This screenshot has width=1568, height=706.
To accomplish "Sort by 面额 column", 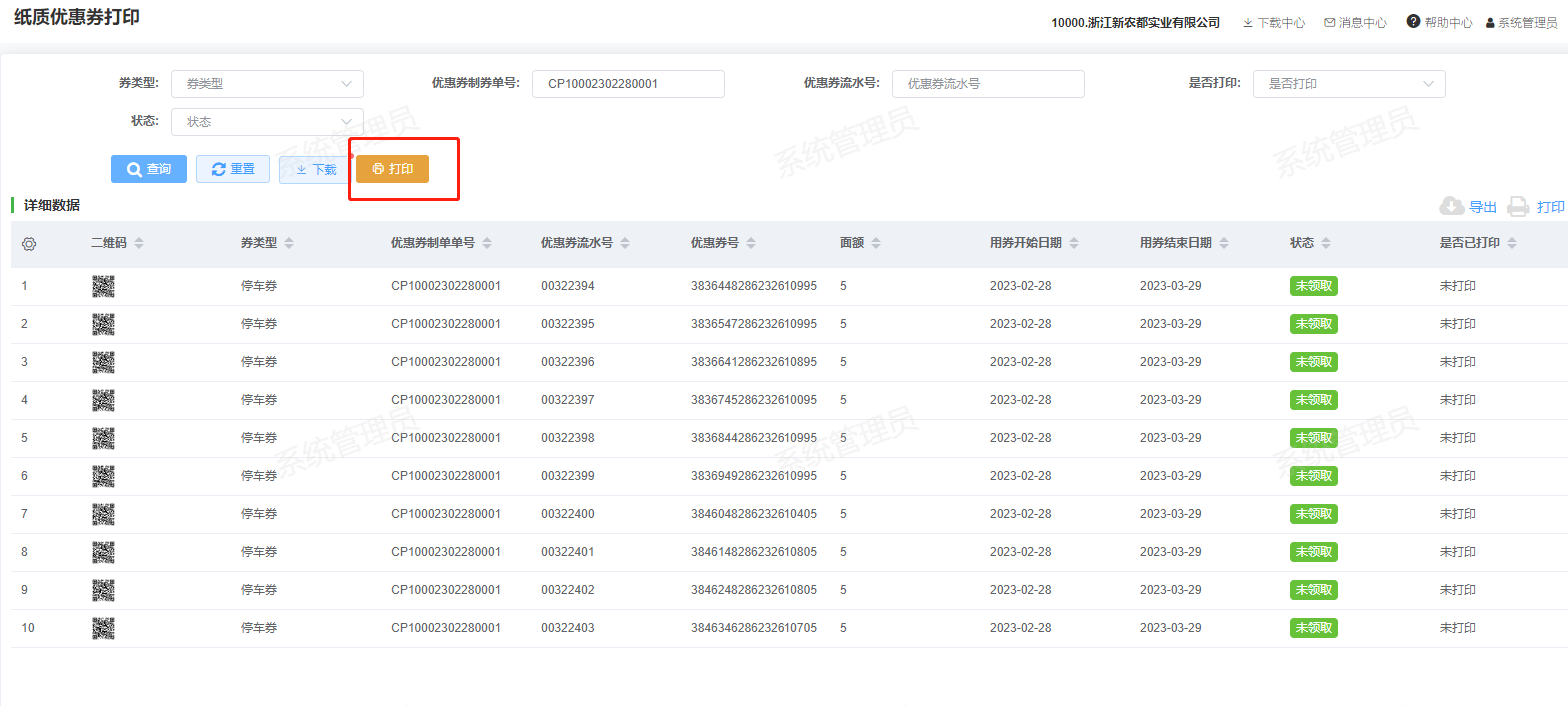I will 876,243.
